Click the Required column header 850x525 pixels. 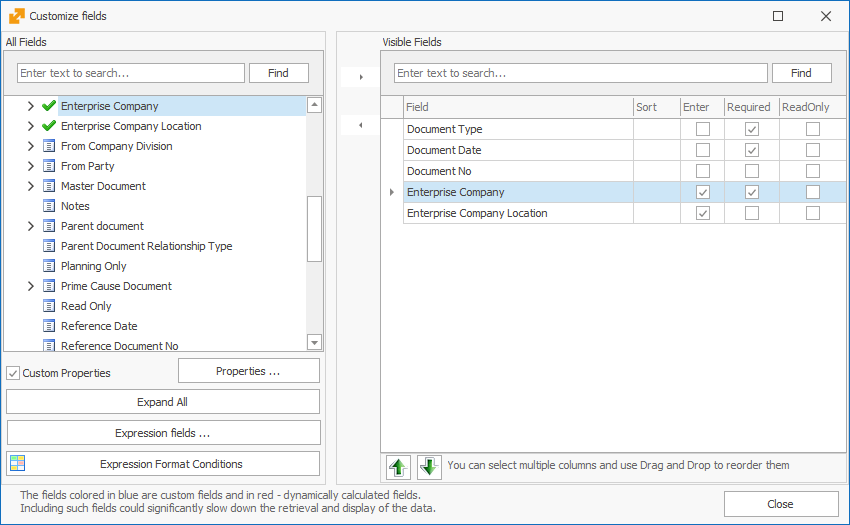(x=752, y=107)
